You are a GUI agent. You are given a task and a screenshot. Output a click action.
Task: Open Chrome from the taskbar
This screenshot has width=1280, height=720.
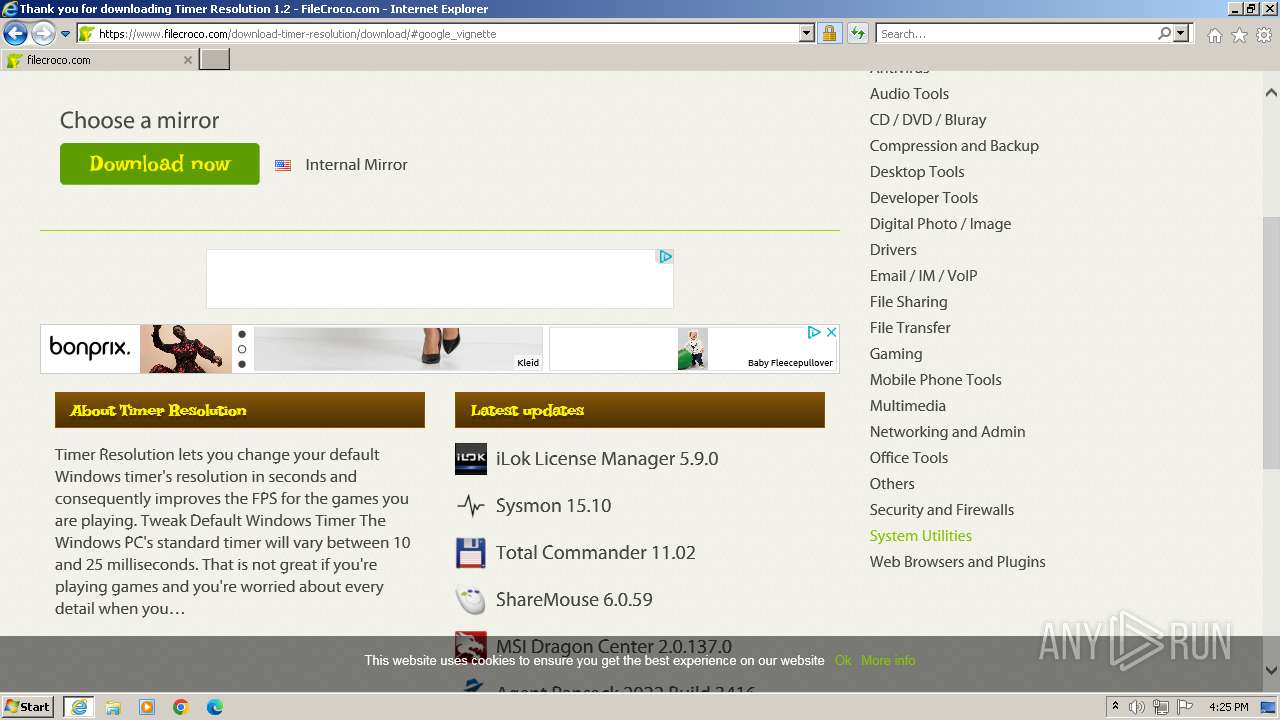181,707
